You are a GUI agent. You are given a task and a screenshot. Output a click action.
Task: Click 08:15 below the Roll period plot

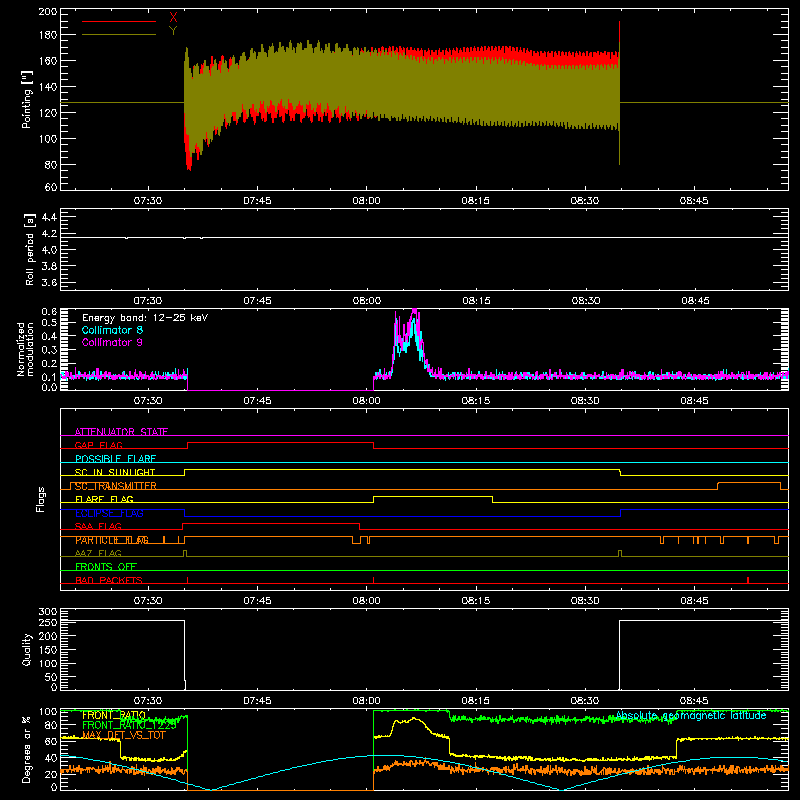click(476, 301)
